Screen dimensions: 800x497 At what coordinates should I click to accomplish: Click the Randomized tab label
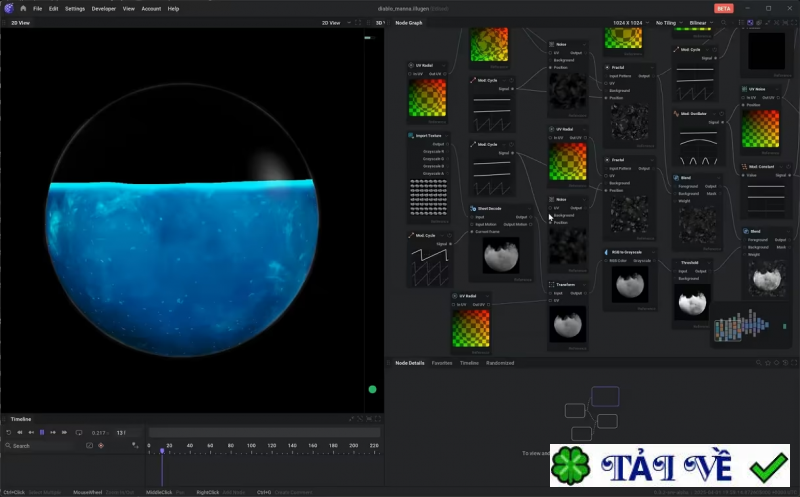point(500,363)
